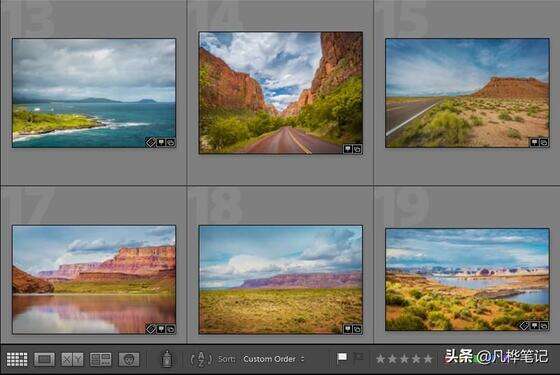
Task: Toggle A-Z sort direction
Action: (x=201, y=359)
